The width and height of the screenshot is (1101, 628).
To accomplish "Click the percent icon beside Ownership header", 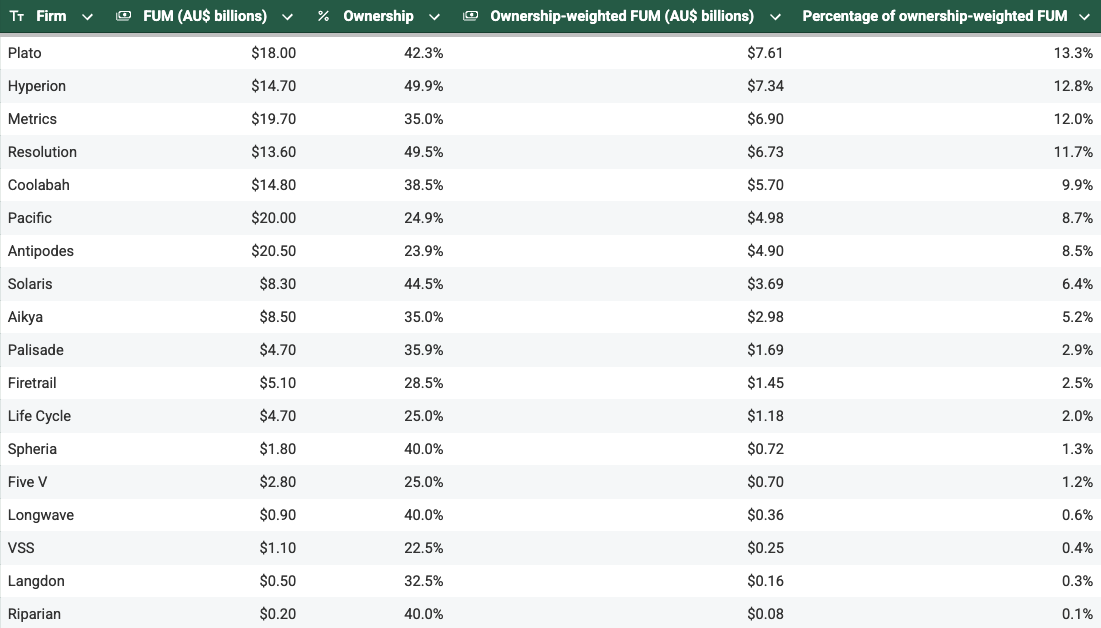I will tap(323, 17).
